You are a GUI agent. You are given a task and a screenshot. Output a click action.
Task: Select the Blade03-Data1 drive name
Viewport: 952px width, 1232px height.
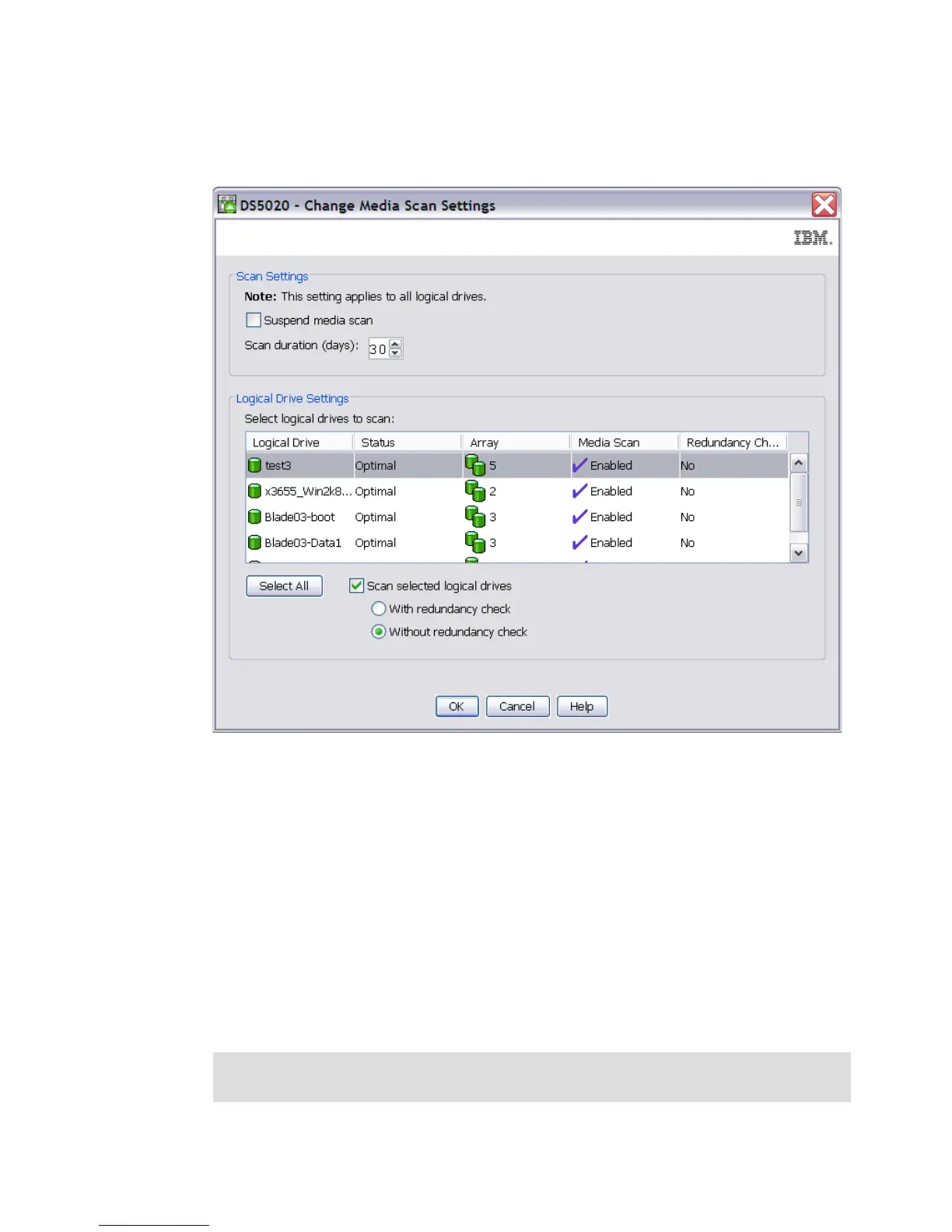pyautogui.click(x=303, y=542)
